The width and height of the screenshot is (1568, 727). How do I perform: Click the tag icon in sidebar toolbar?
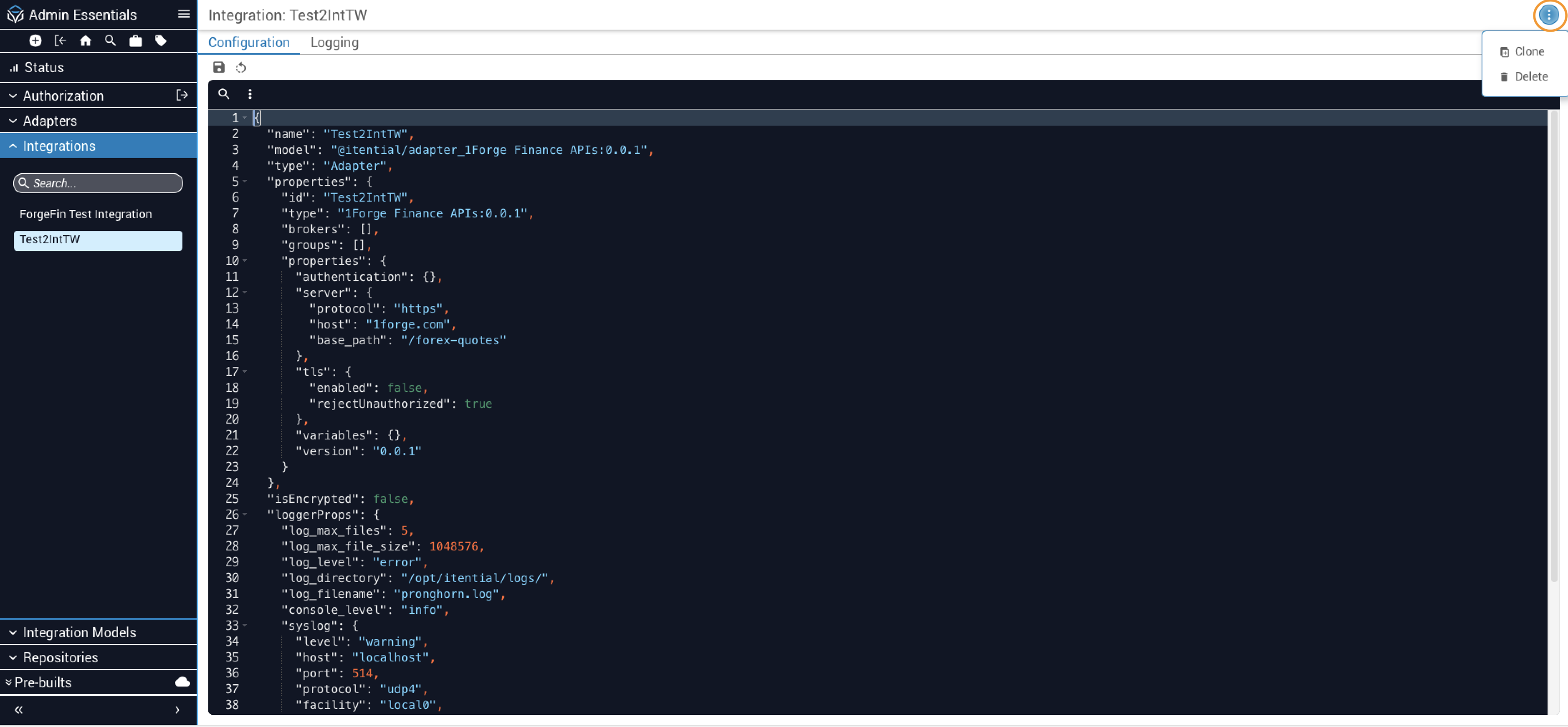[x=161, y=41]
